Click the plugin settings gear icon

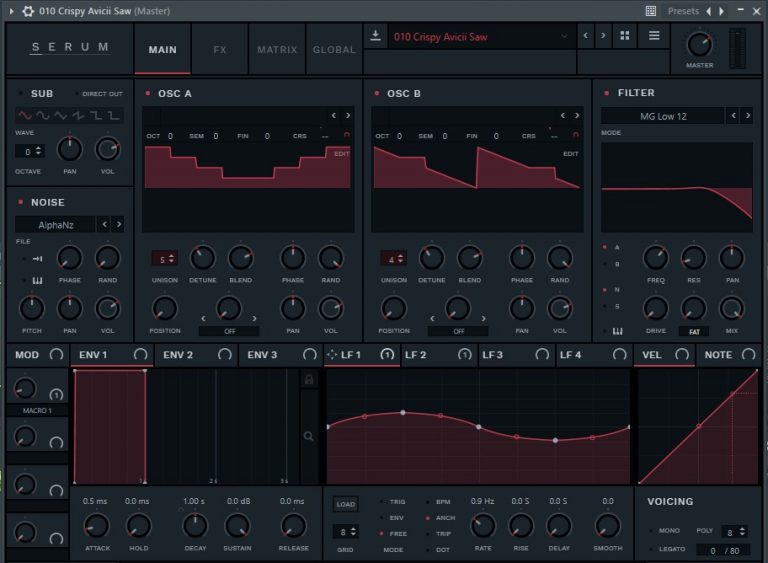tap(28, 11)
